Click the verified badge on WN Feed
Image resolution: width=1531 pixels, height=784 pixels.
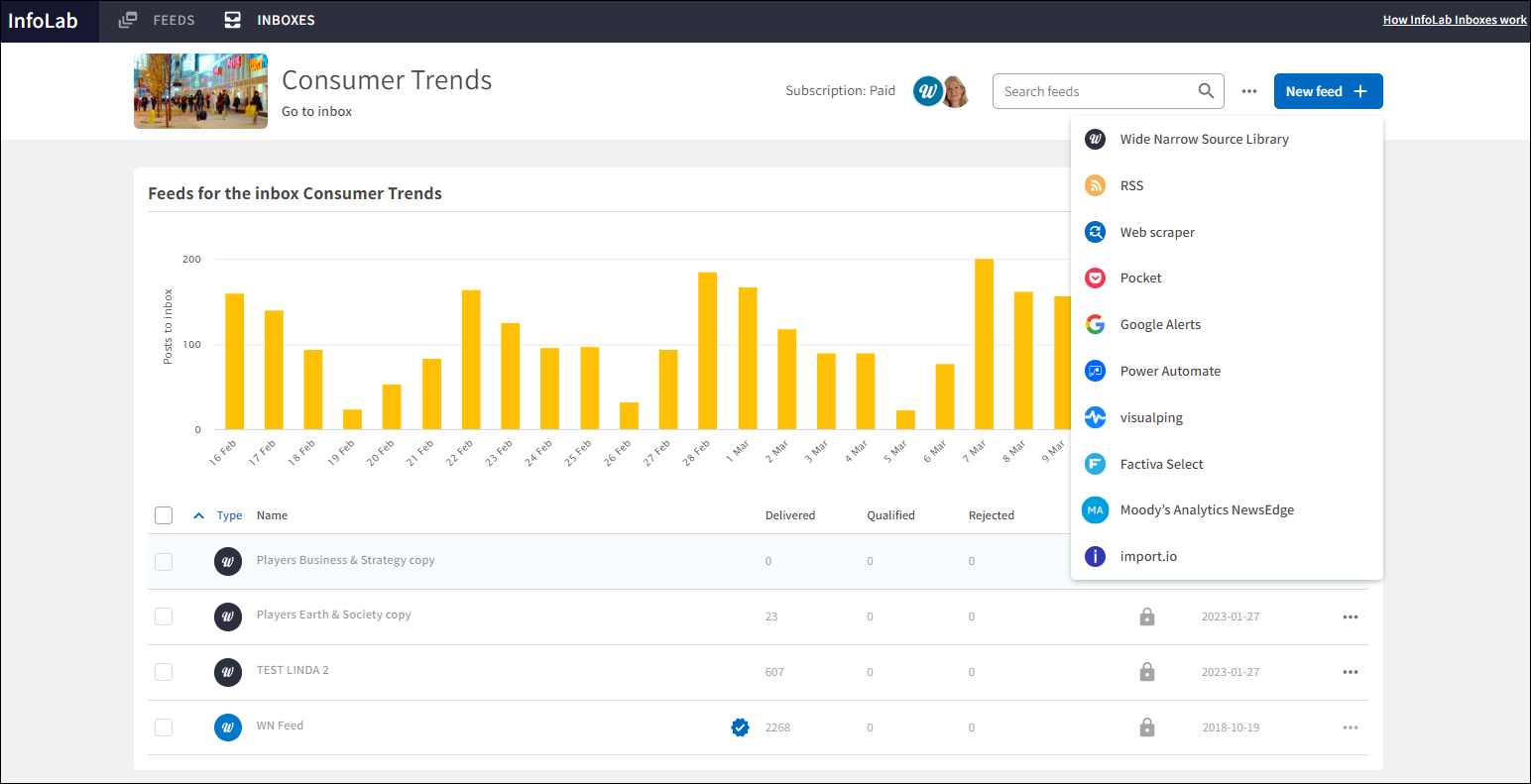740,728
